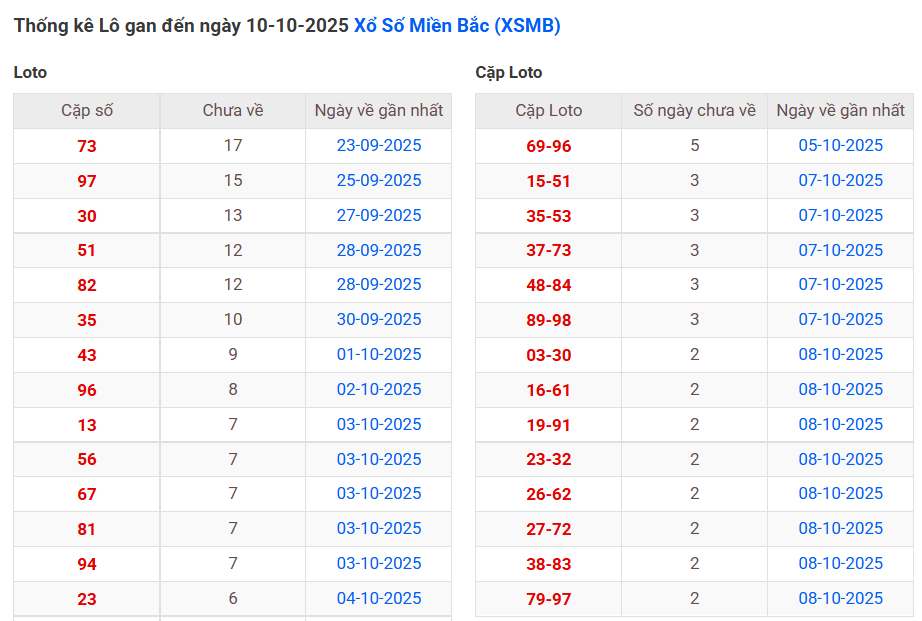Click the 'Cặp số' column header
Viewport: 922px width, 621px height.
click(x=87, y=111)
